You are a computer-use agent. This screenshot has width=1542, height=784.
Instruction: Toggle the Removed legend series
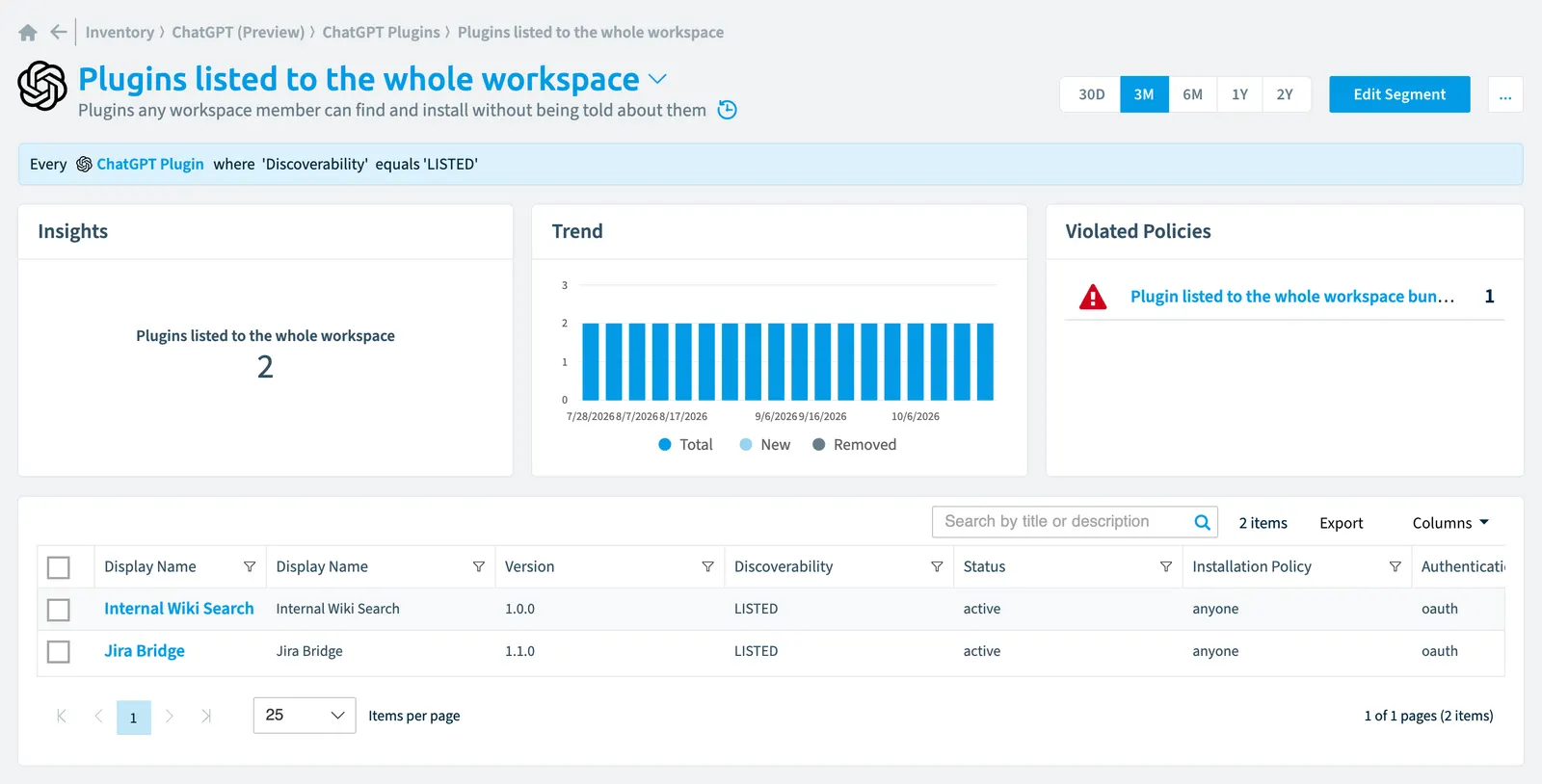tap(854, 445)
